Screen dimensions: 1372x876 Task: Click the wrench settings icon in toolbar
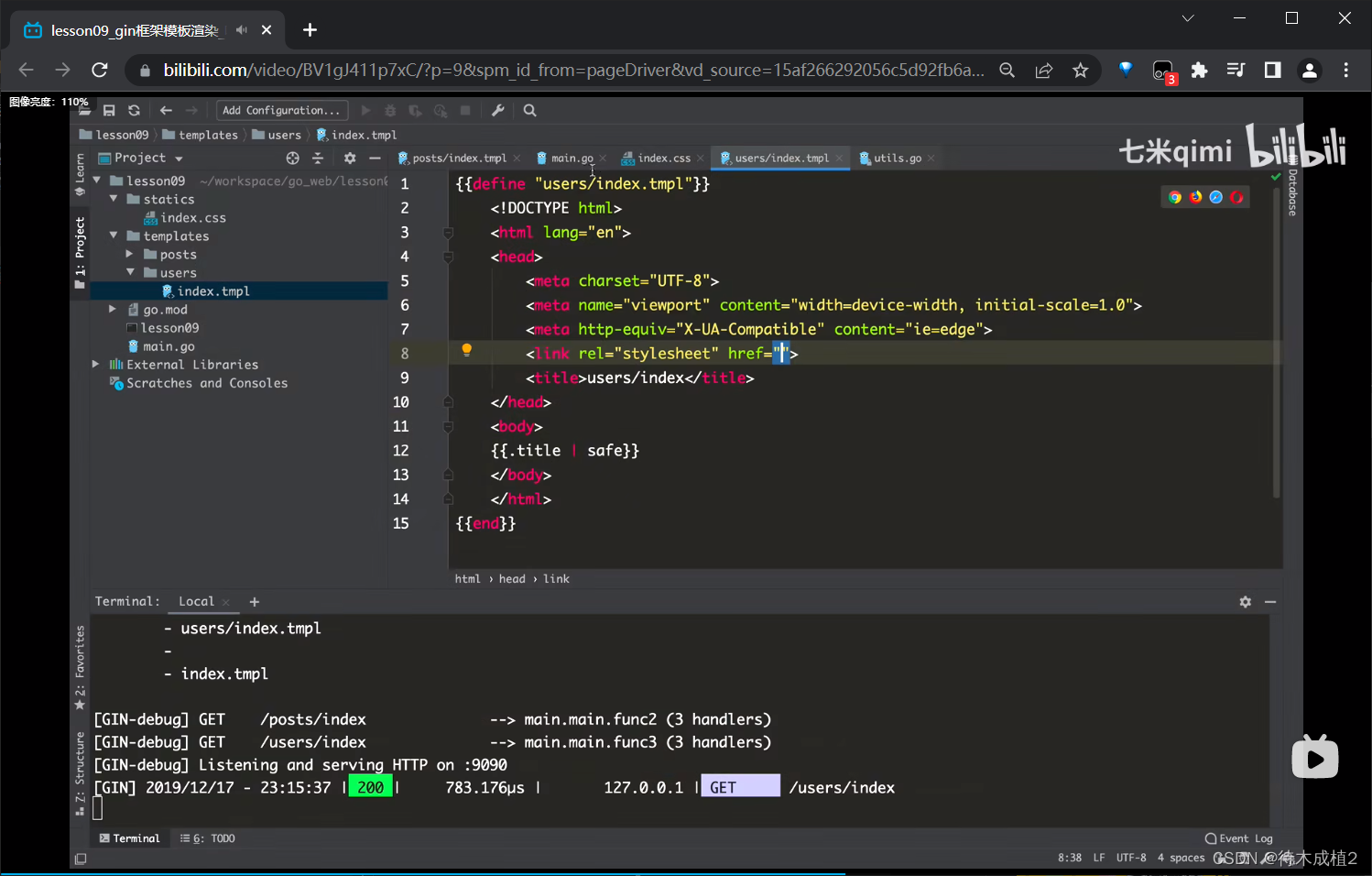(x=497, y=111)
